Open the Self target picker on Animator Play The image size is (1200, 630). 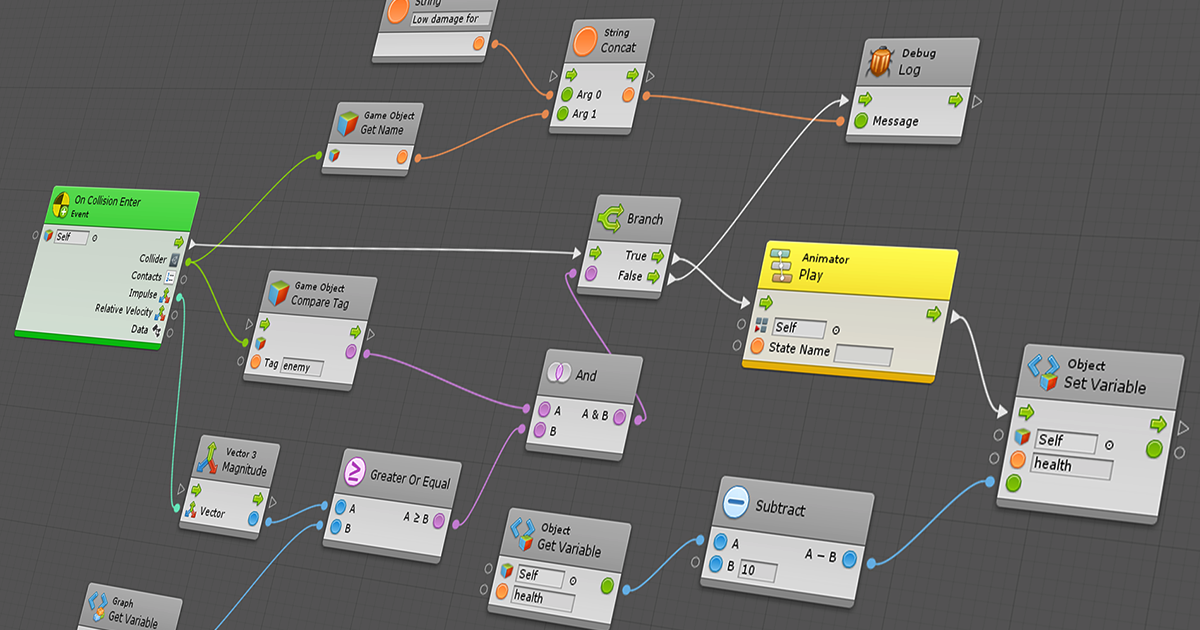pyautogui.click(x=836, y=329)
